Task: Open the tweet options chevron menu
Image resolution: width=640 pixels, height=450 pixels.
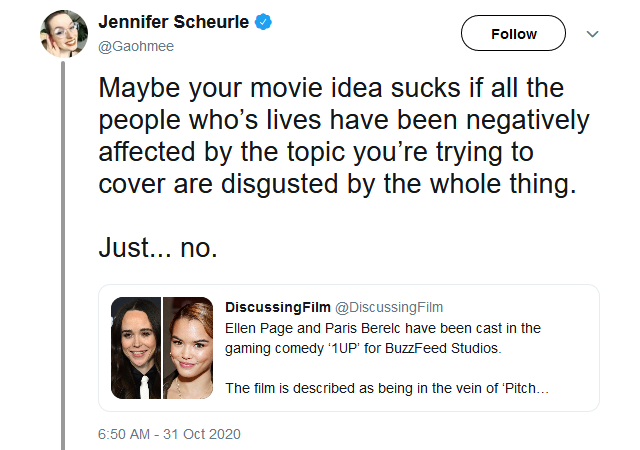Action: pos(592,34)
